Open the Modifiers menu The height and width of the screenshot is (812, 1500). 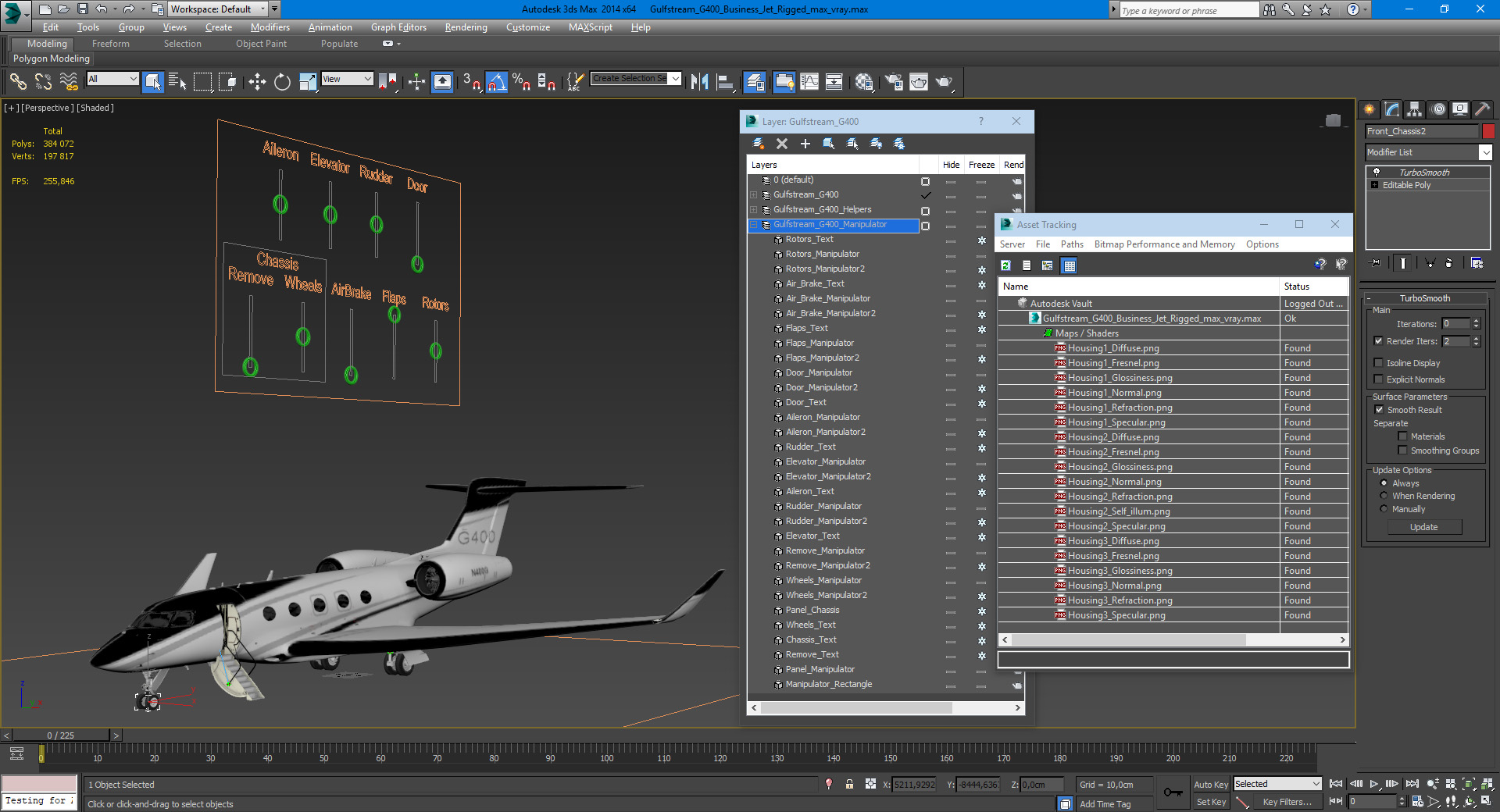(x=270, y=27)
